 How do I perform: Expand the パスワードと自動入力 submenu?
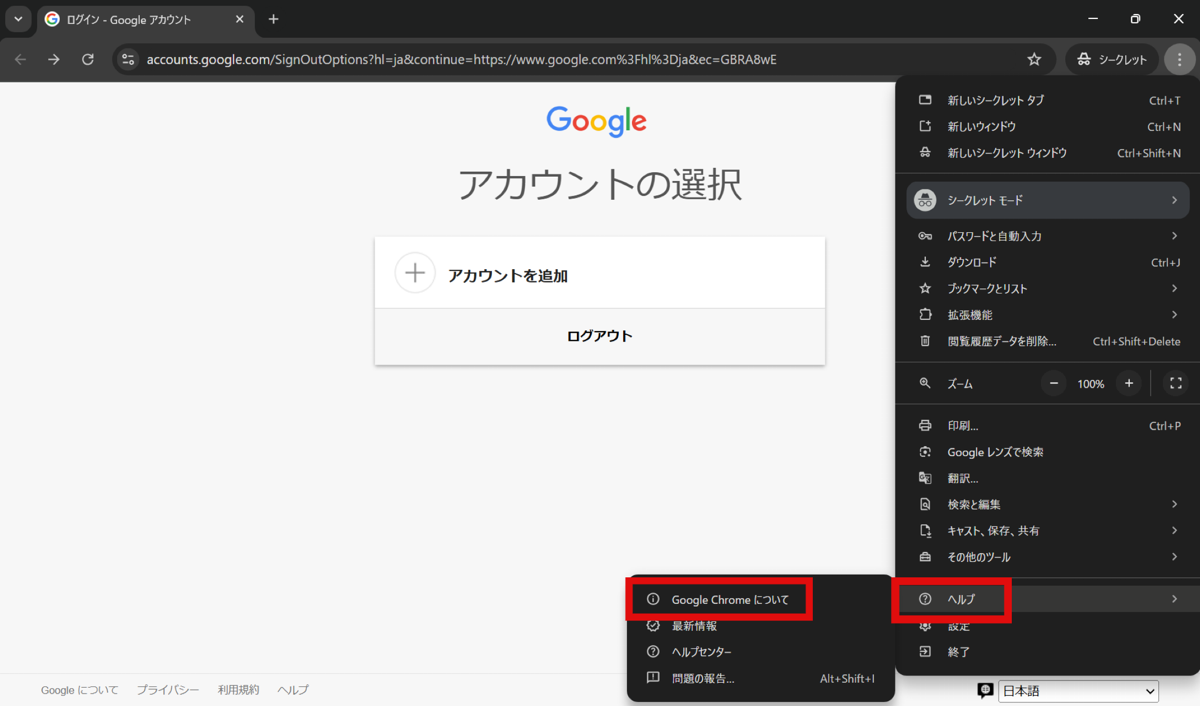point(1047,236)
